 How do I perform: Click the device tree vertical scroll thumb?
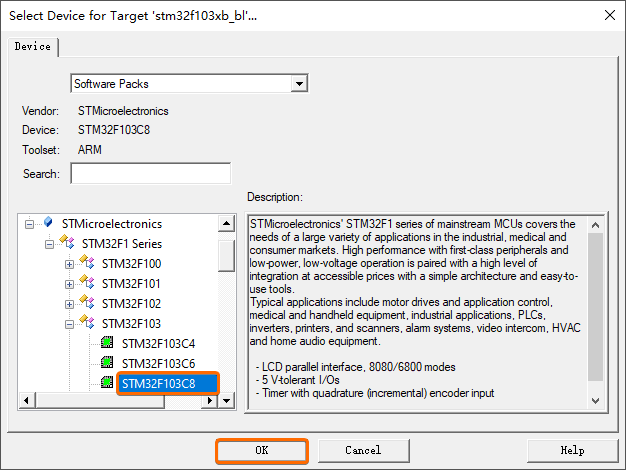[226, 256]
